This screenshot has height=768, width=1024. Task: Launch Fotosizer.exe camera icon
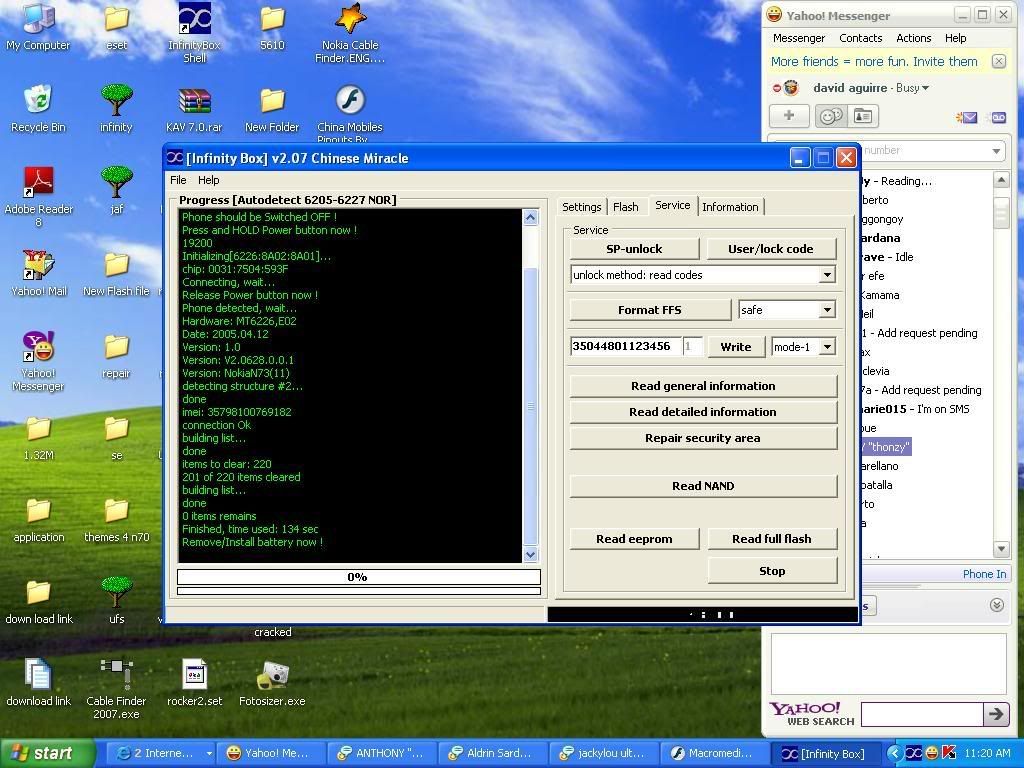[x=272, y=683]
